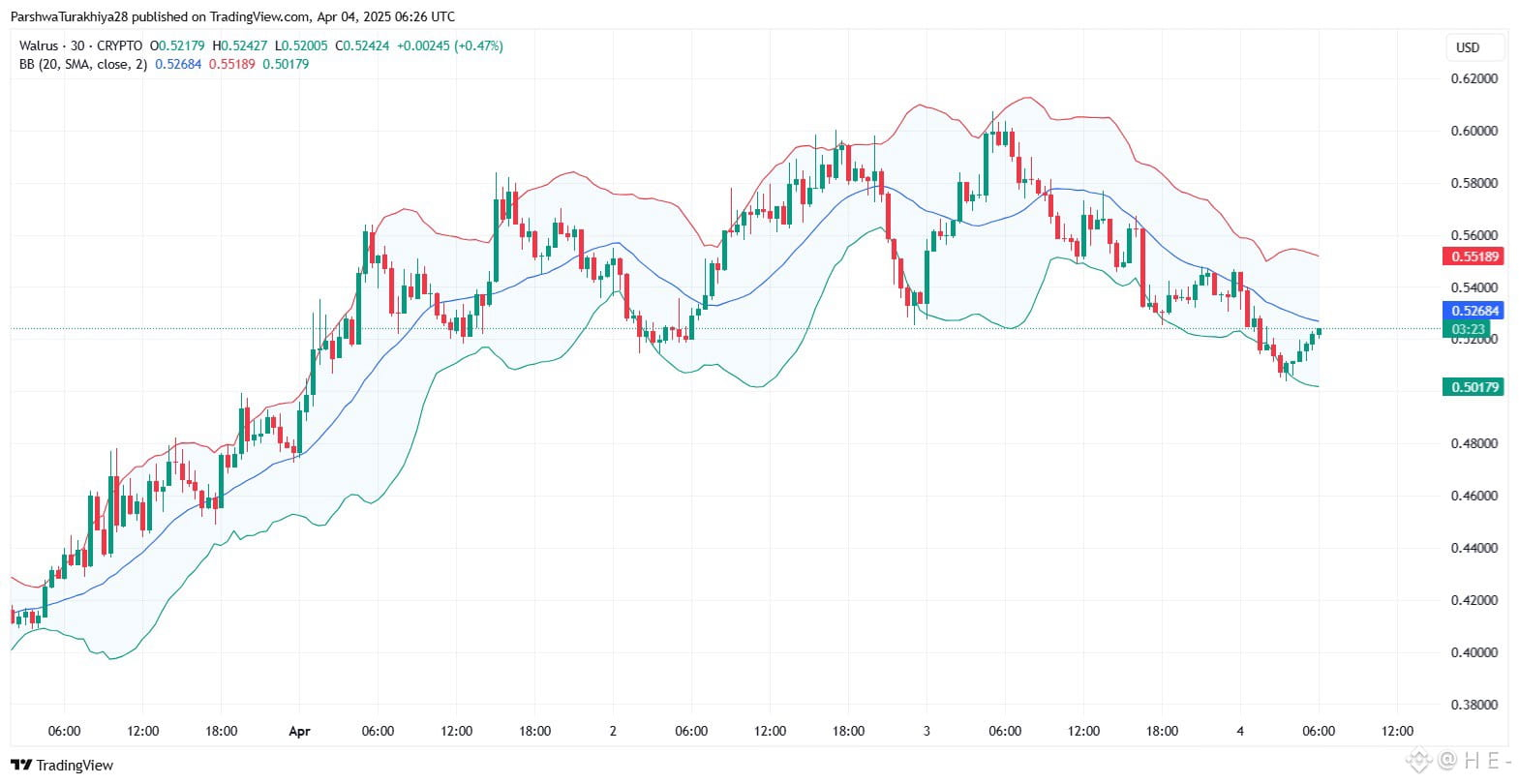The height and width of the screenshot is (784, 1519).
Task: Click the 0.62000 price scale label
Action: pyautogui.click(x=1473, y=78)
